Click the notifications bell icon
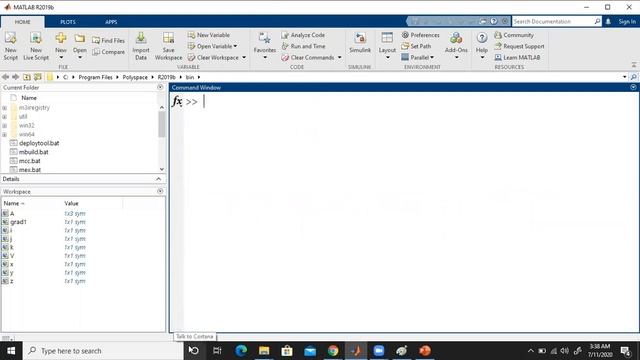The height and width of the screenshot is (360, 640). point(608,21)
